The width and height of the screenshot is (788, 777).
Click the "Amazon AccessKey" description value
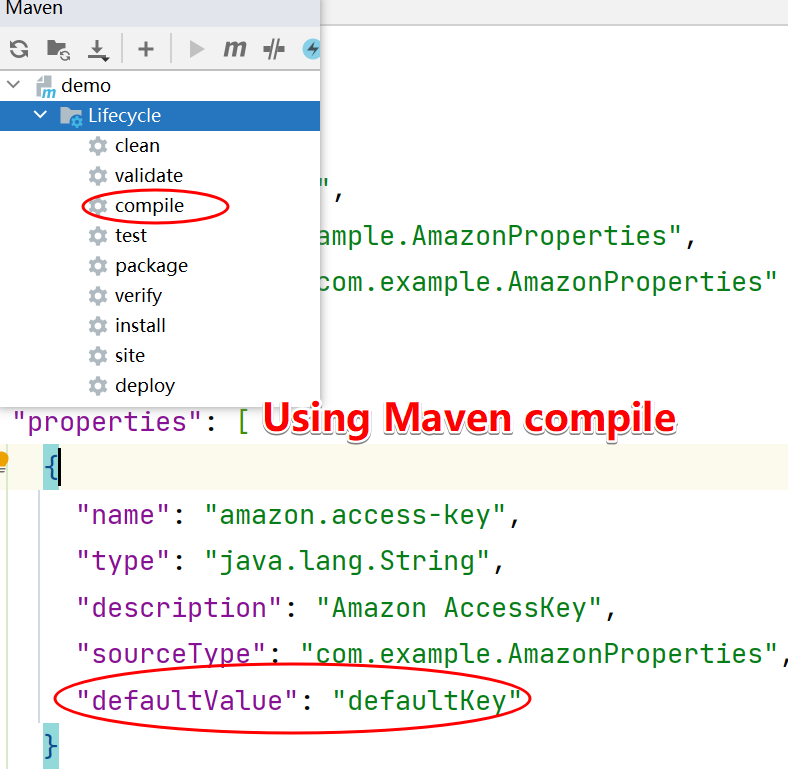459,608
